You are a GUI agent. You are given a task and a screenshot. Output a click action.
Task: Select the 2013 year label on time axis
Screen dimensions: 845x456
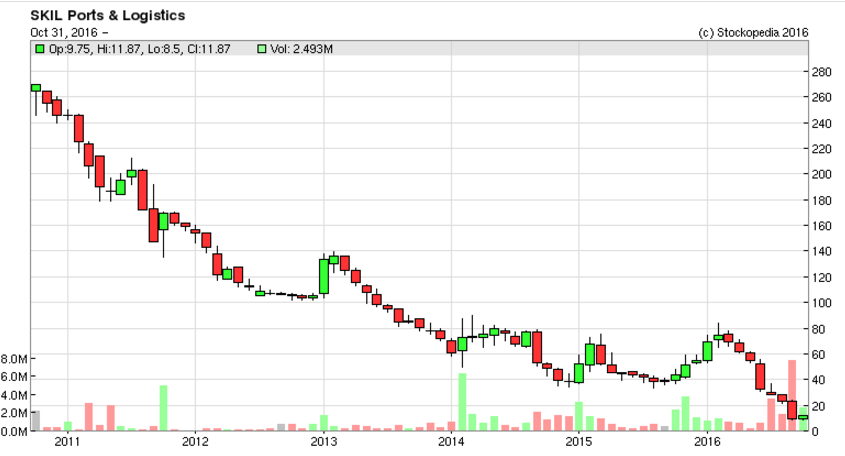tap(323, 441)
